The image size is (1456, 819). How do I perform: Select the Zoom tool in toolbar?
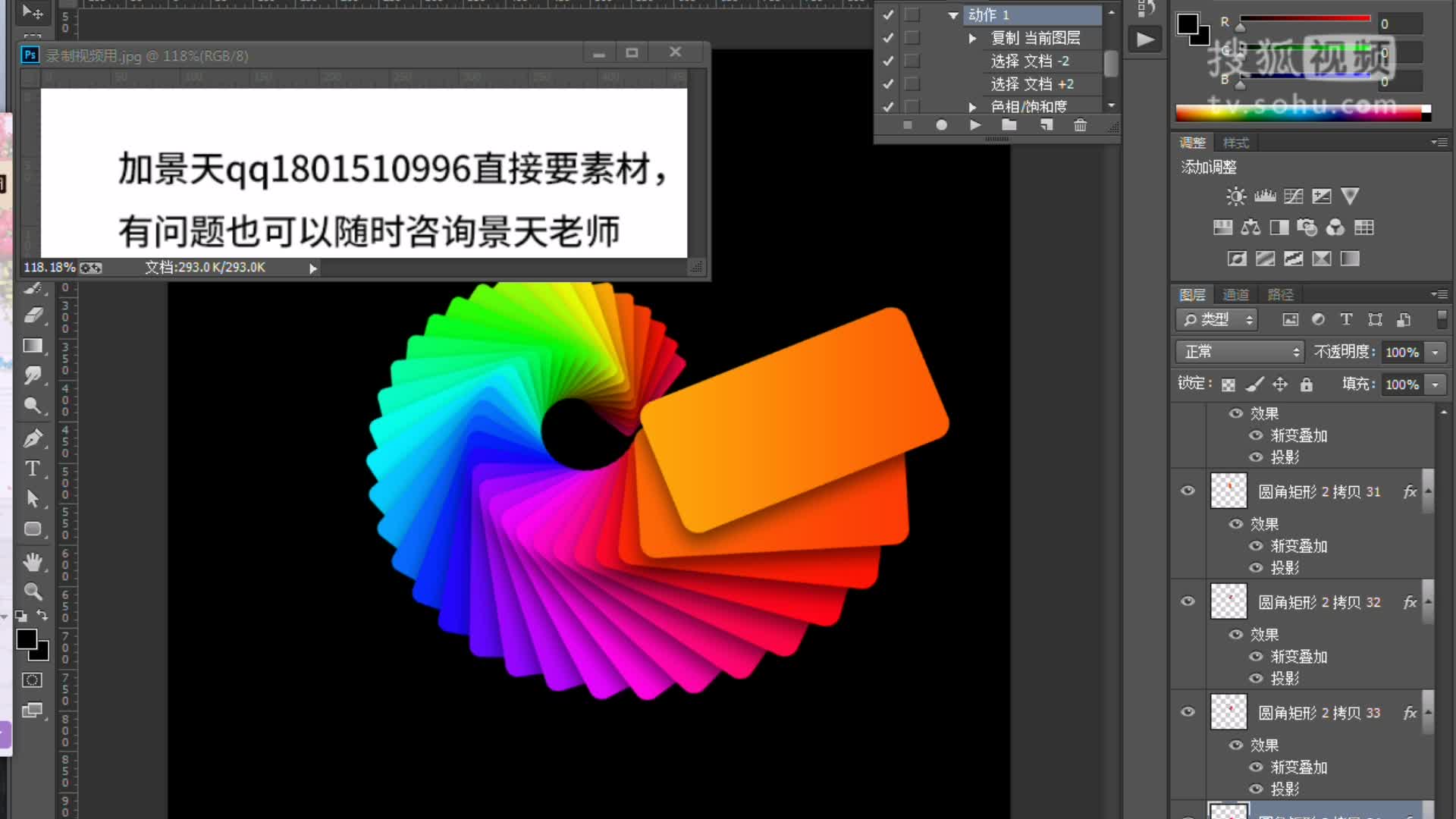coord(33,592)
